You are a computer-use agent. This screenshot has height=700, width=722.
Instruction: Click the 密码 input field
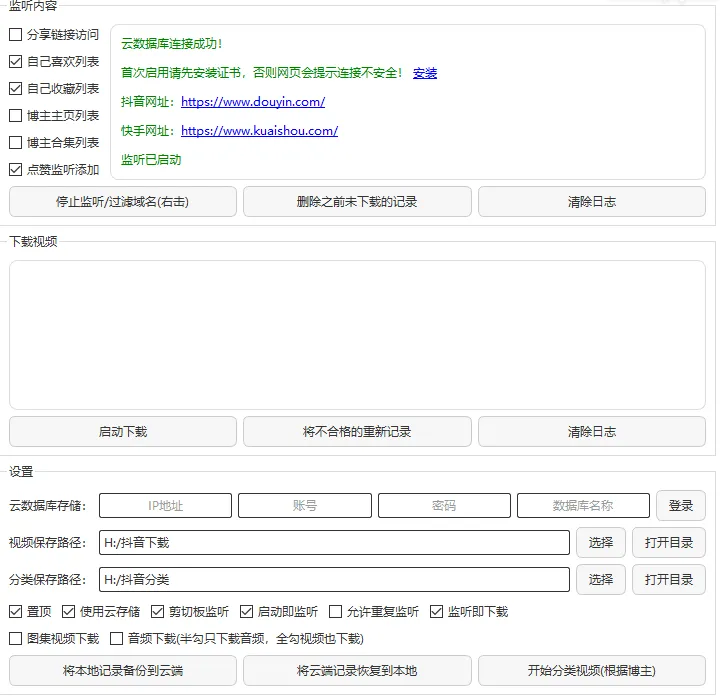pyautogui.click(x=444, y=506)
